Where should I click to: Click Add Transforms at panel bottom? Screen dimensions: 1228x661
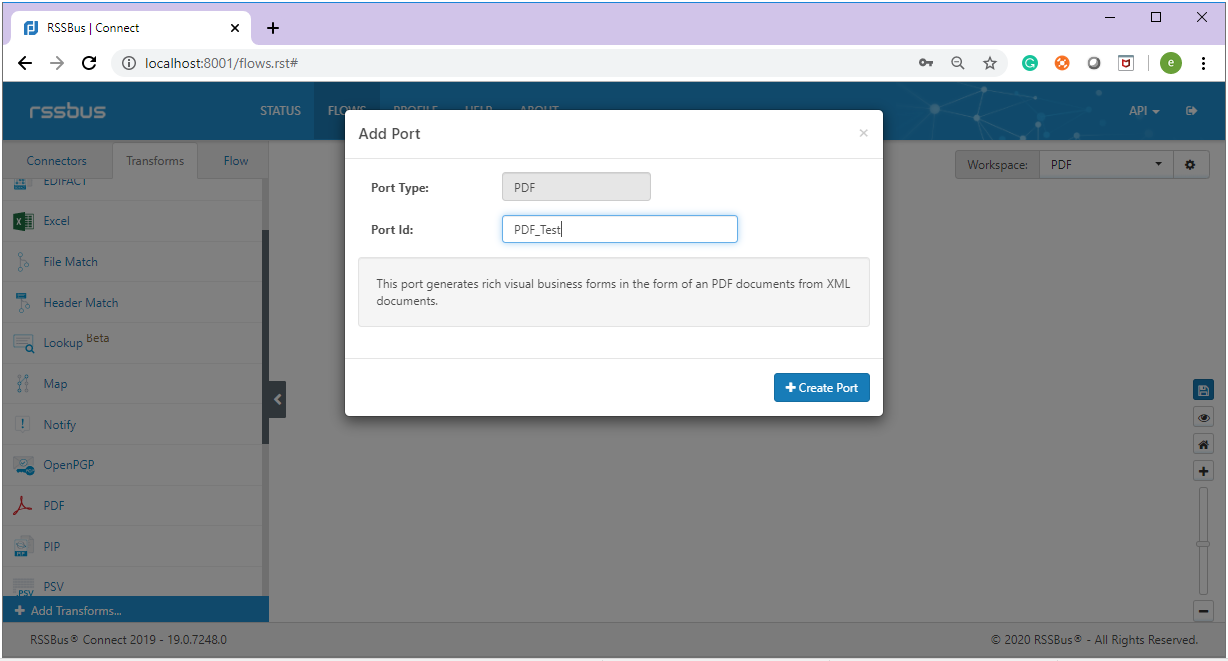(x=135, y=610)
